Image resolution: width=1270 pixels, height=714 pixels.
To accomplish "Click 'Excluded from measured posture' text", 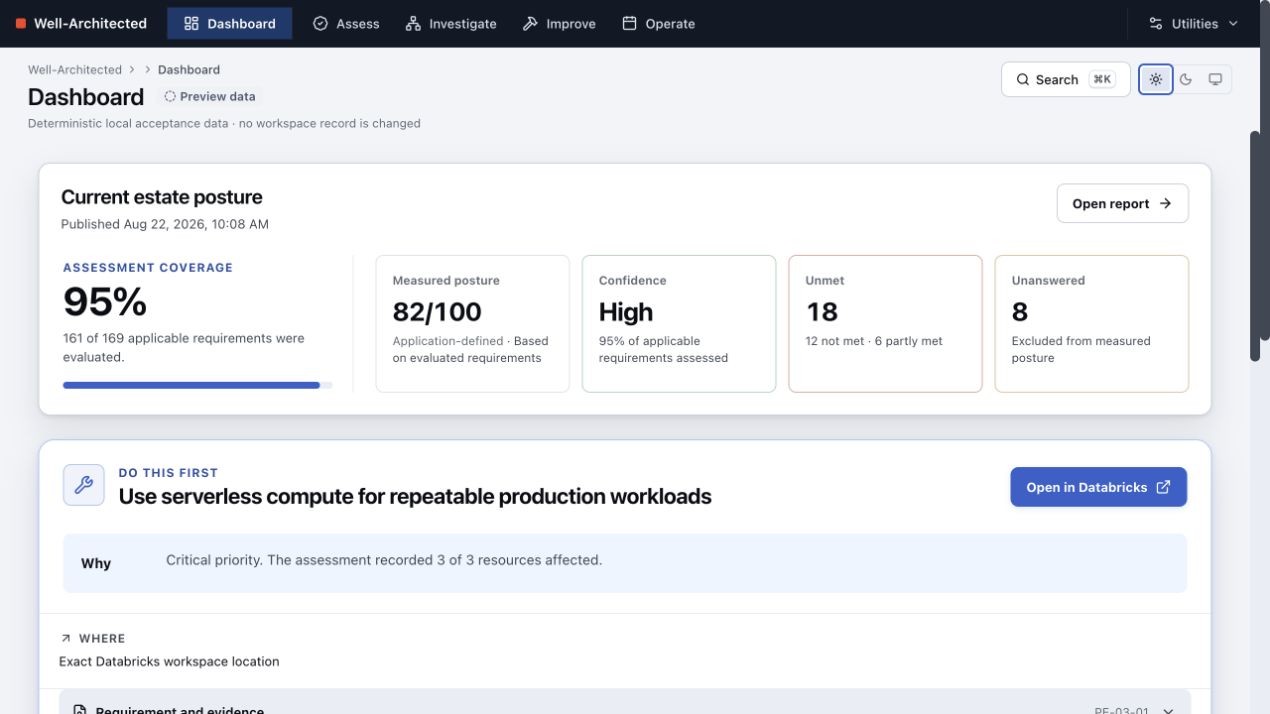I will click(1081, 349).
